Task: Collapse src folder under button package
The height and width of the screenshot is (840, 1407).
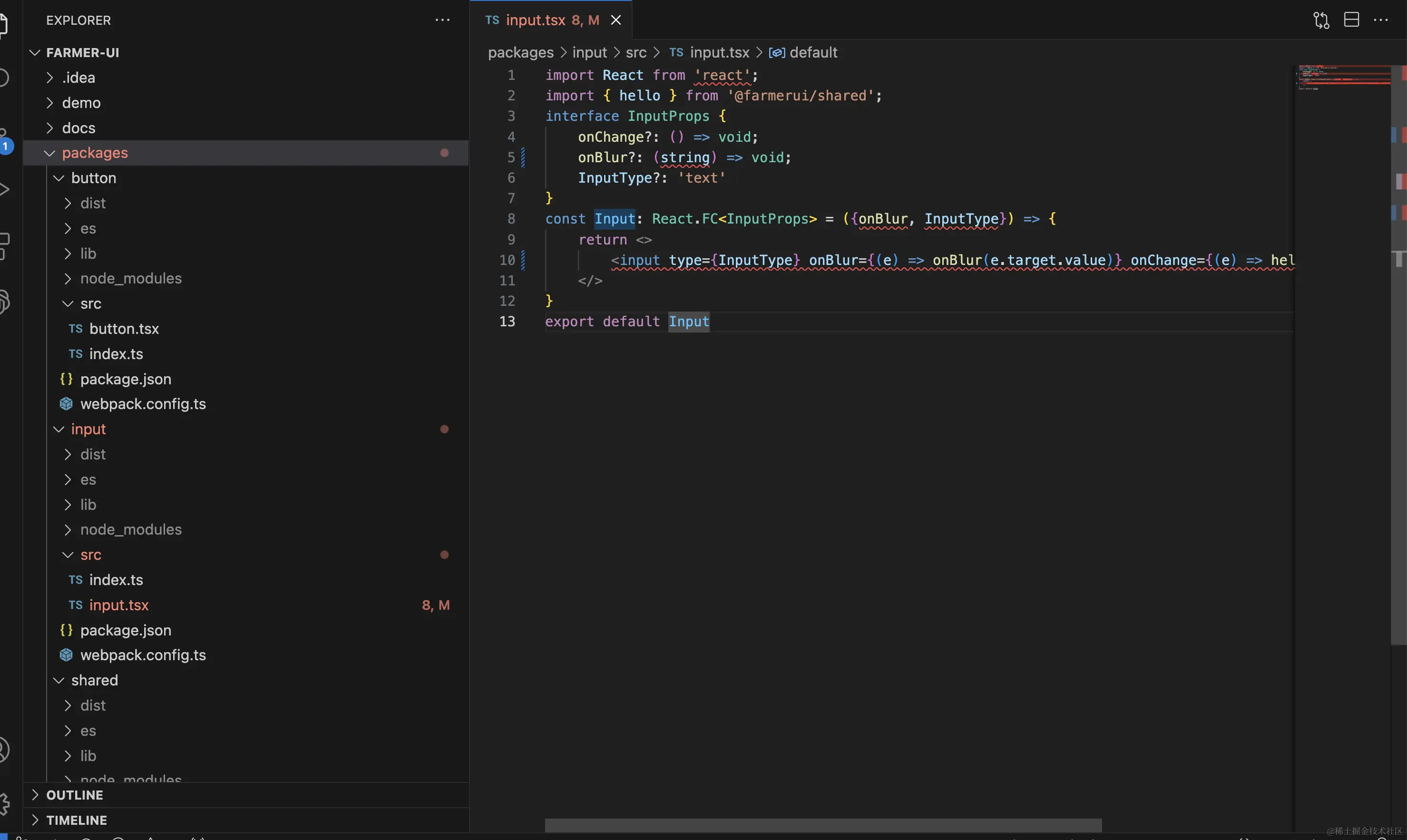Action: (x=246, y=304)
